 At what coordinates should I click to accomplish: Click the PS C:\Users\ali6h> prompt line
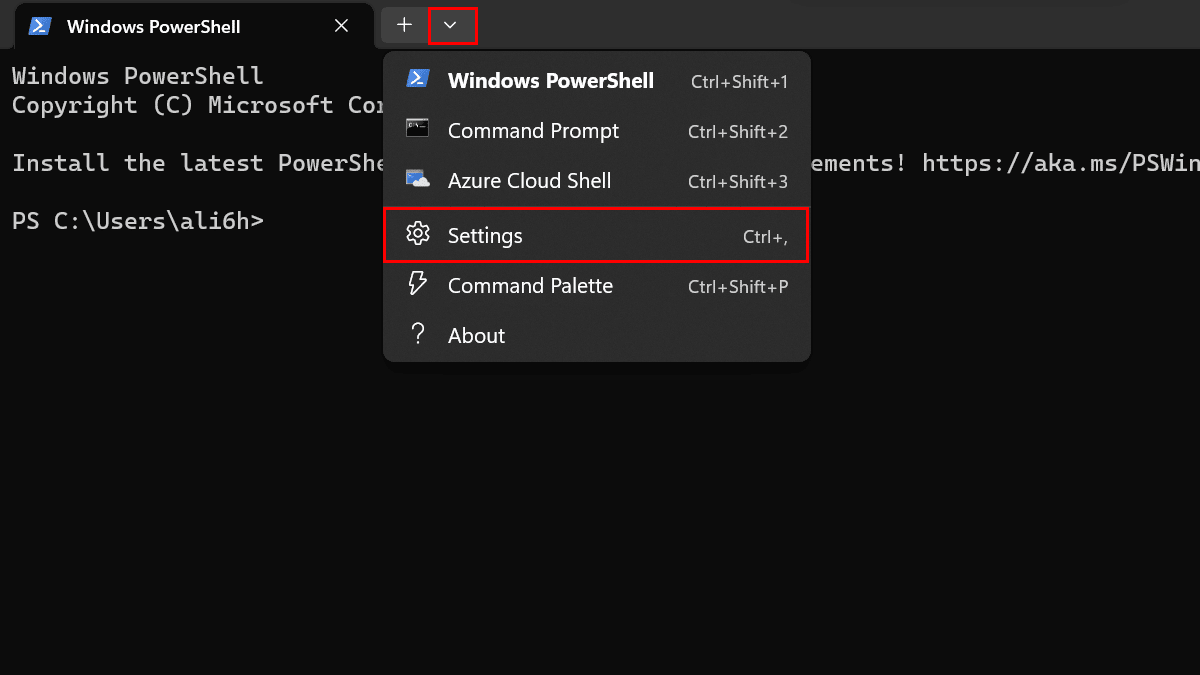138,221
